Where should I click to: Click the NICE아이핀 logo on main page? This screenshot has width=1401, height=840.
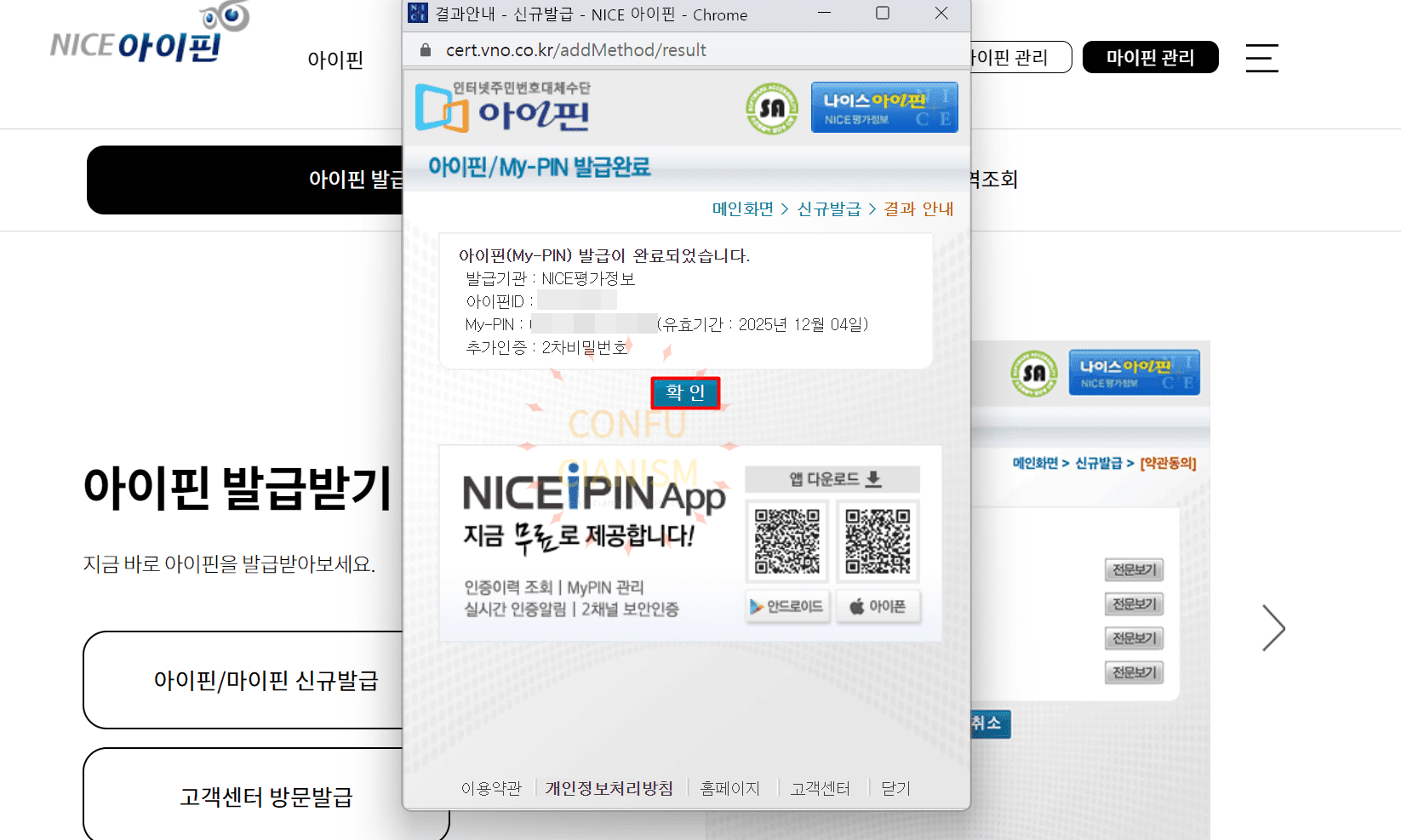click(x=150, y=34)
